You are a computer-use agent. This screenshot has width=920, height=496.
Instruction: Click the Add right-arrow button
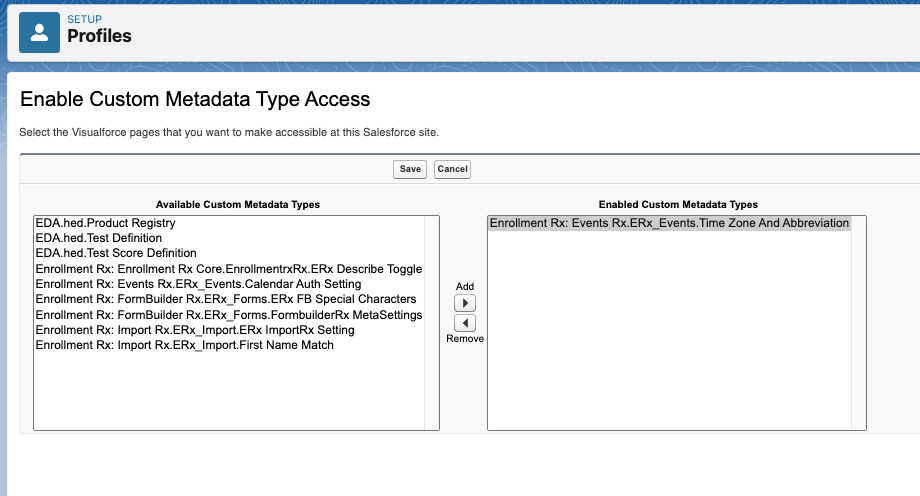[465, 303]
